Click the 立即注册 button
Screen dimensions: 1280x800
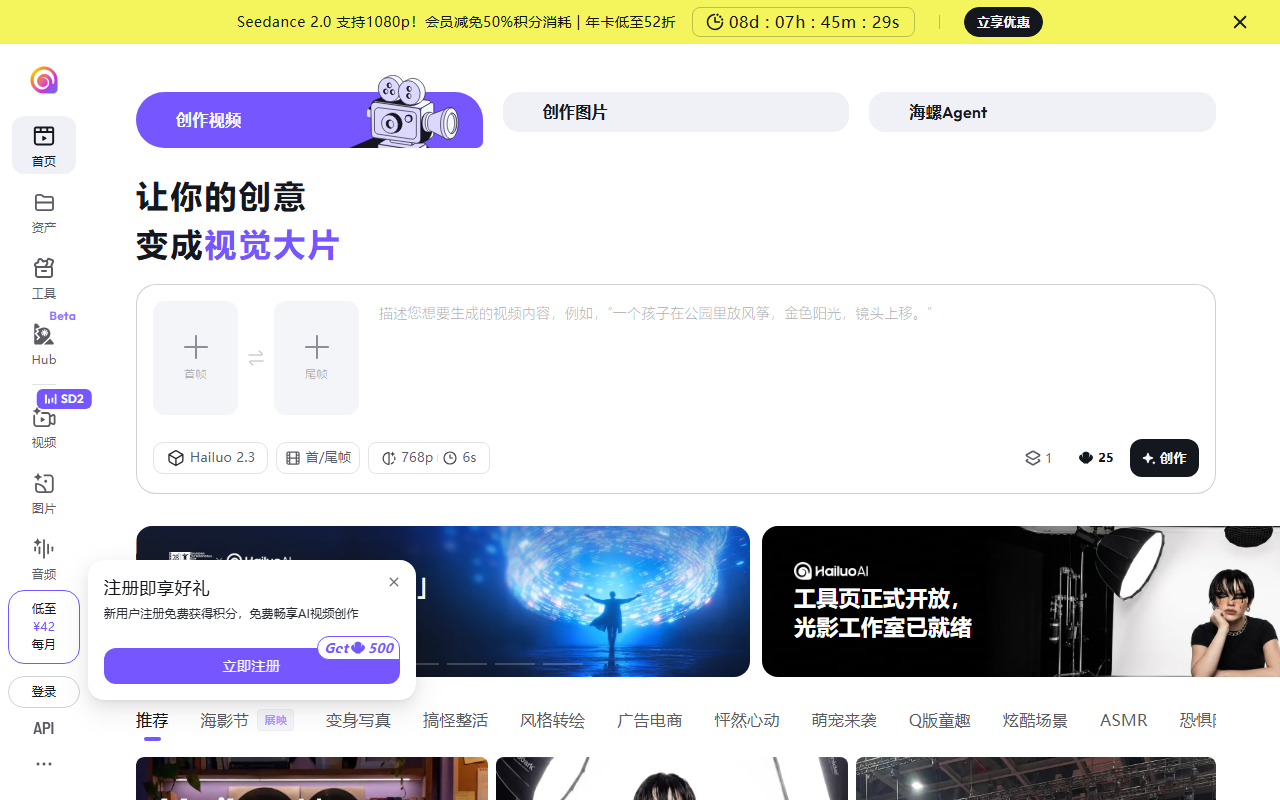click(x=252, y=666)
